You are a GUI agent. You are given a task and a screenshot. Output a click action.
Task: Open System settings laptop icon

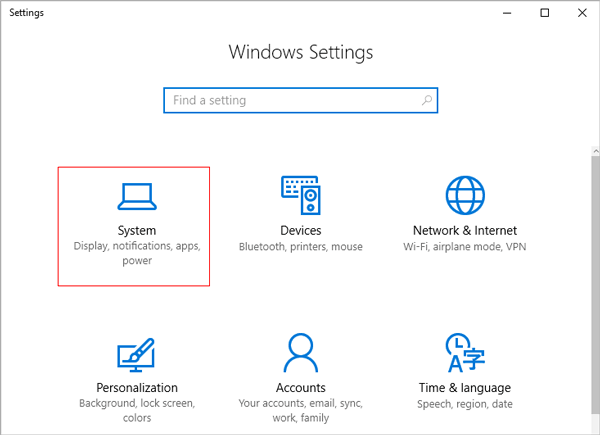pyautogui.click(x=137, y=197)
